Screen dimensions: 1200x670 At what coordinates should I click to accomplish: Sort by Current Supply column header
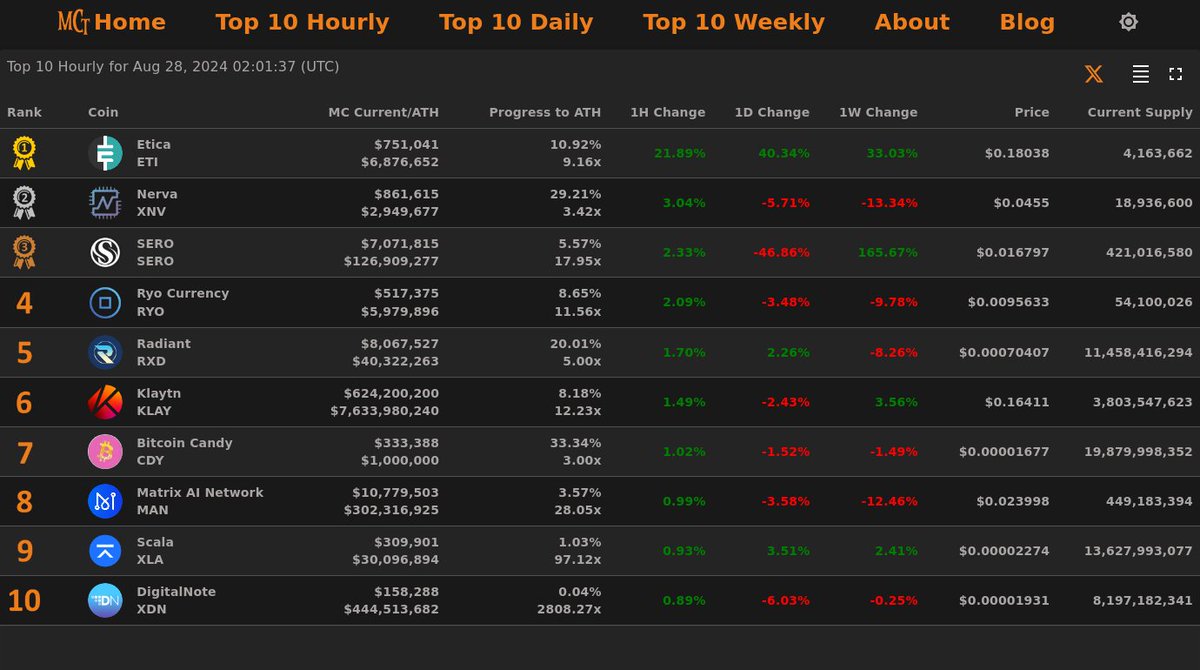(1140, 113)
